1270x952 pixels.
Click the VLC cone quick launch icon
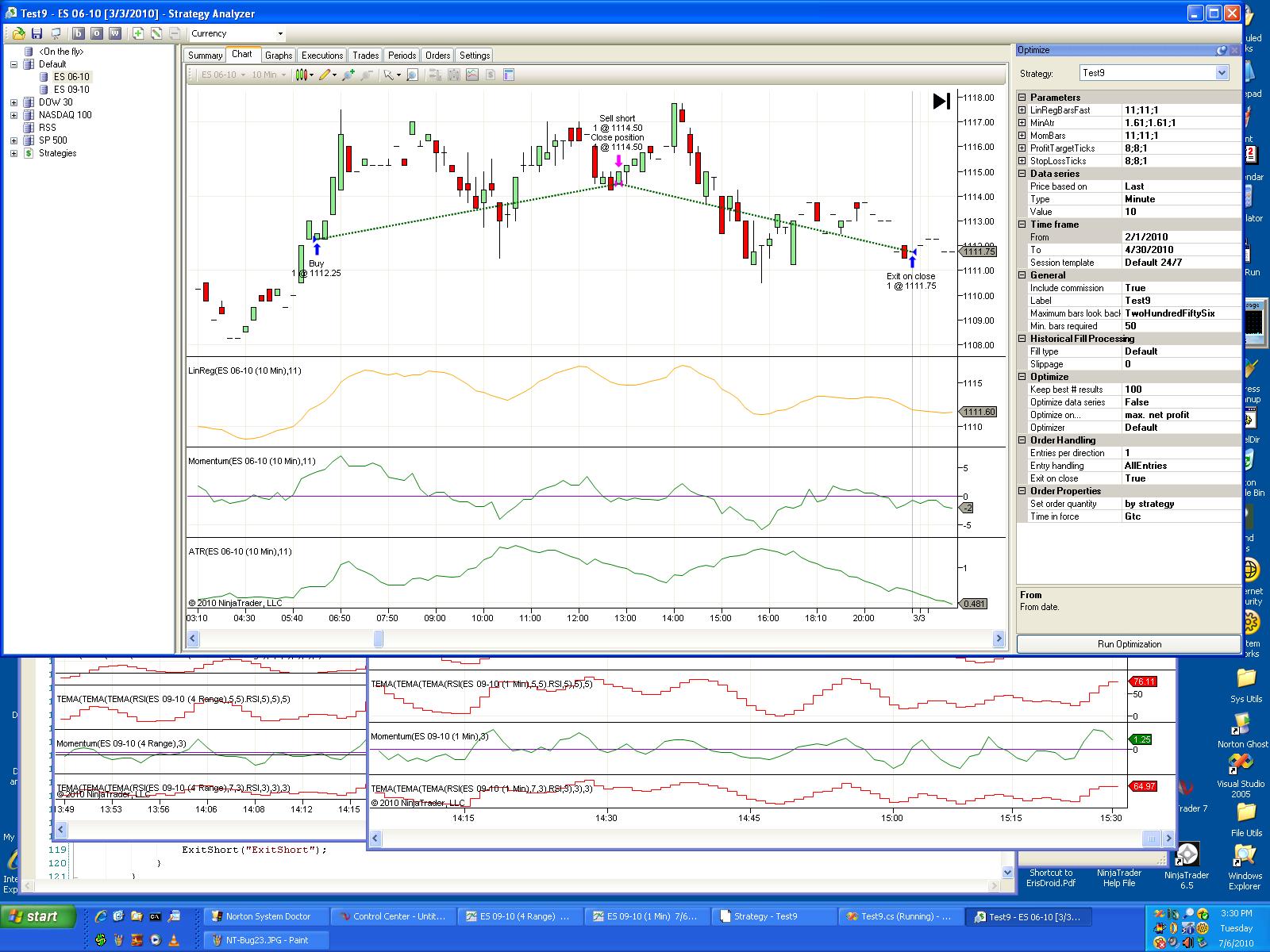pyautogui.click(x=174, y=940)
